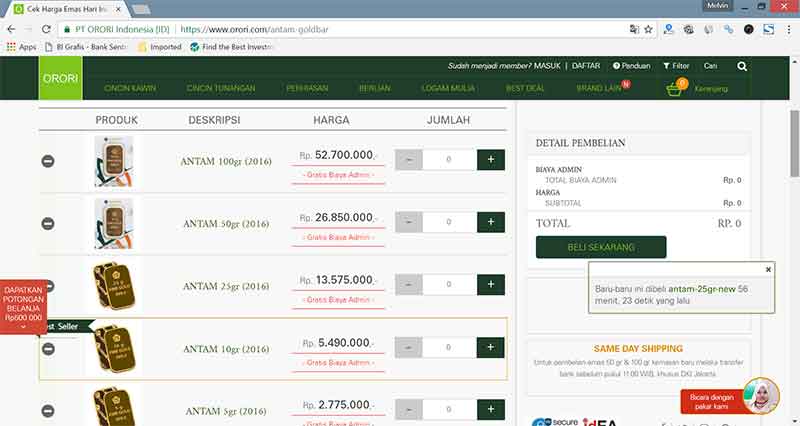This screenshot has height=426, width=800.
Task: Open the BEST DEAL menu
Action: click(x=525, y=88)
